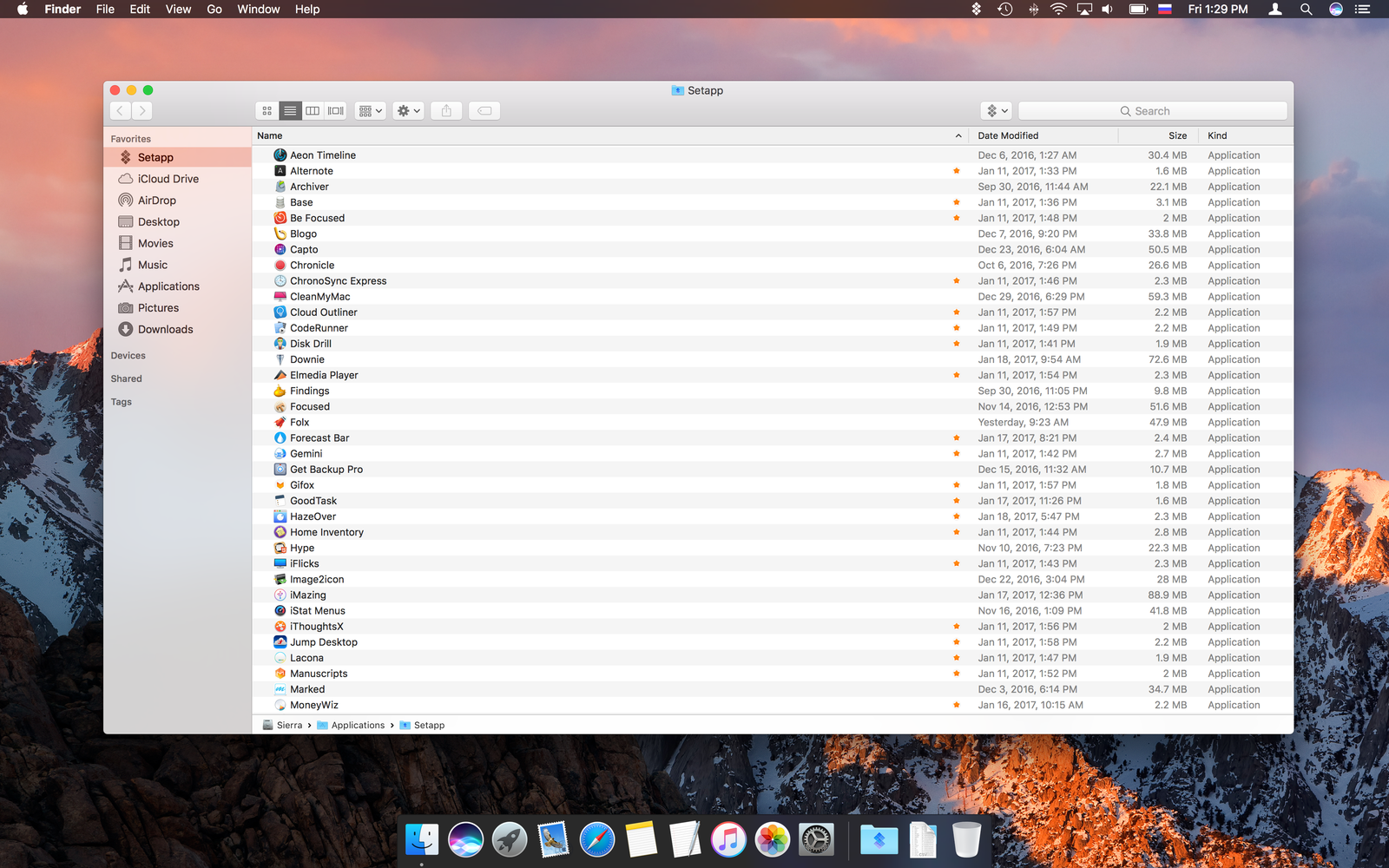Select the Aeon Timeline app icon
The height and width of the screenshot is (868, 1389).
click(280, 155)
